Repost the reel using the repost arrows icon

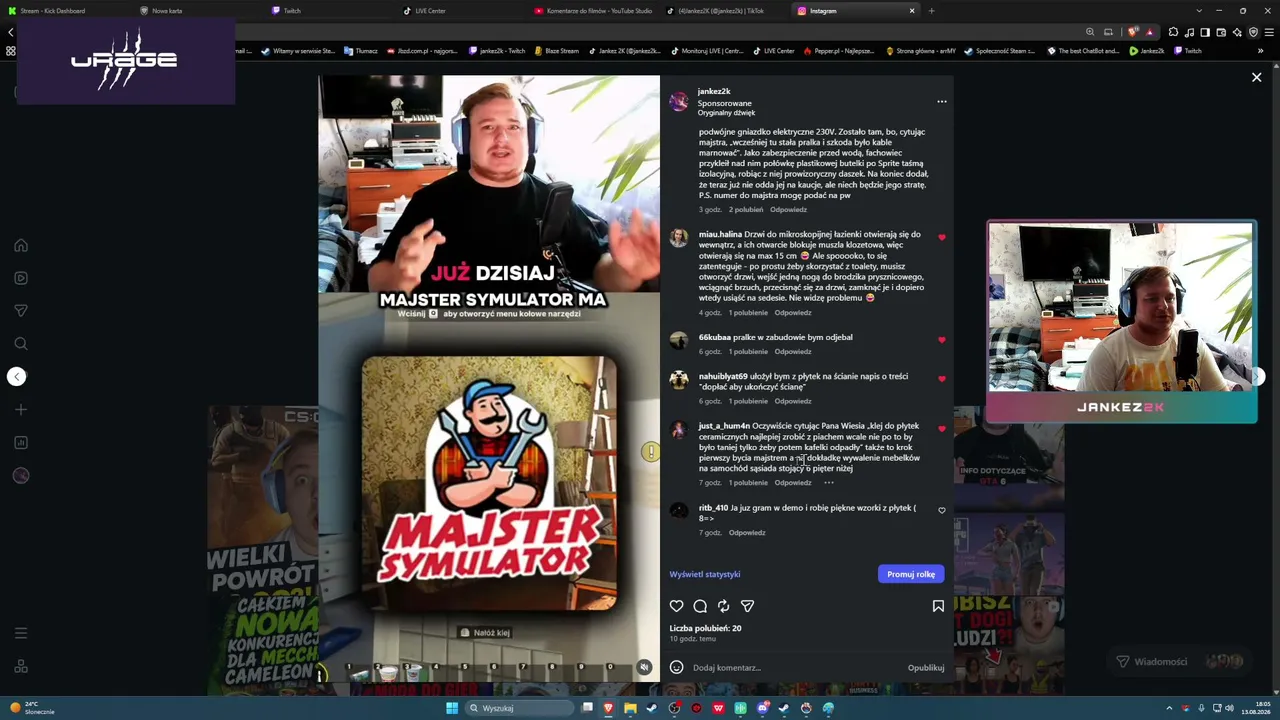pyautogui.click(x=724, y=606)
